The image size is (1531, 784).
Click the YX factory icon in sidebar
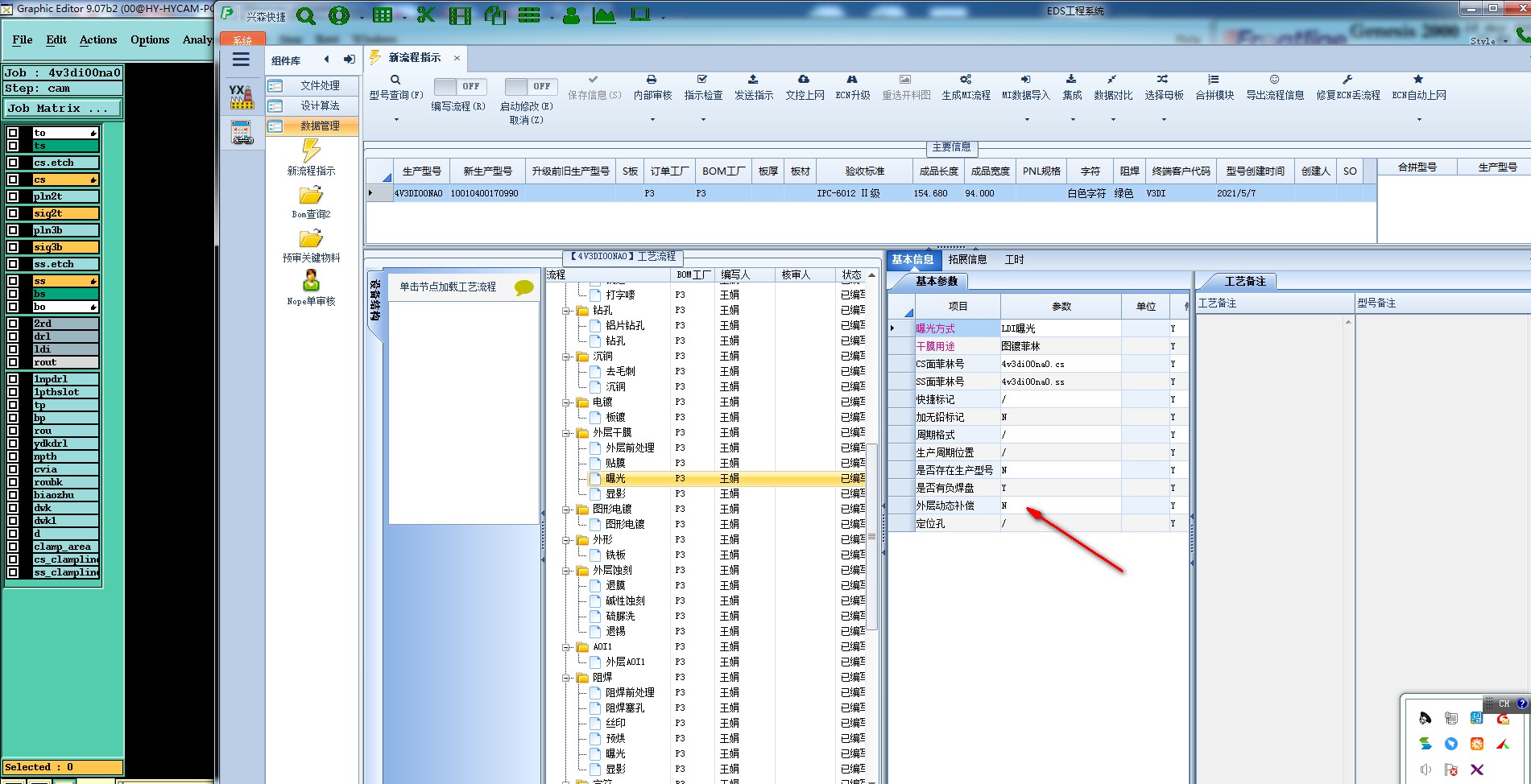point(241,97)
